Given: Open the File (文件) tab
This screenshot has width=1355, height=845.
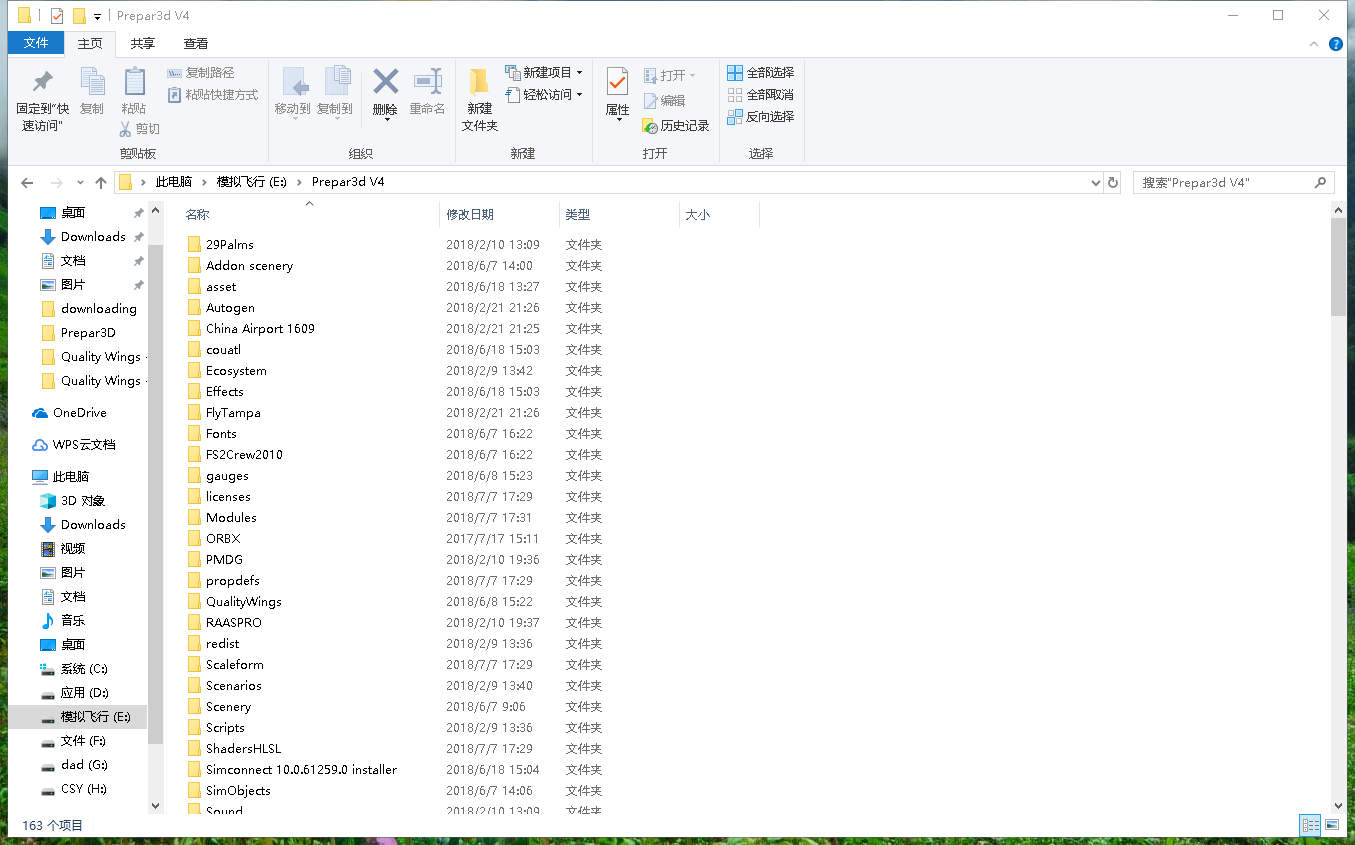Looking at the screenshot, I should [36, 43].
